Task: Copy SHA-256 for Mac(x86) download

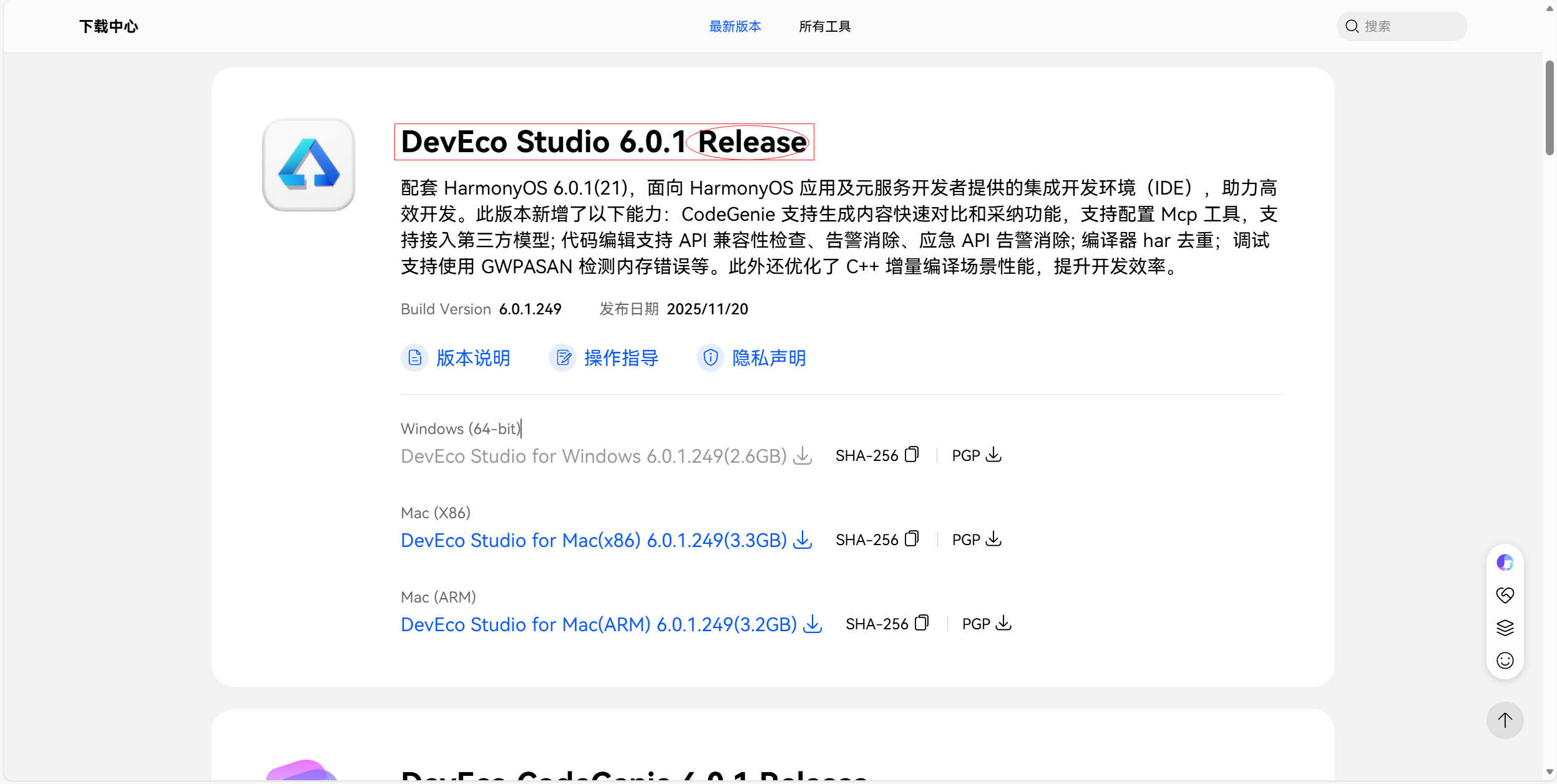Action: click(912, 539)
